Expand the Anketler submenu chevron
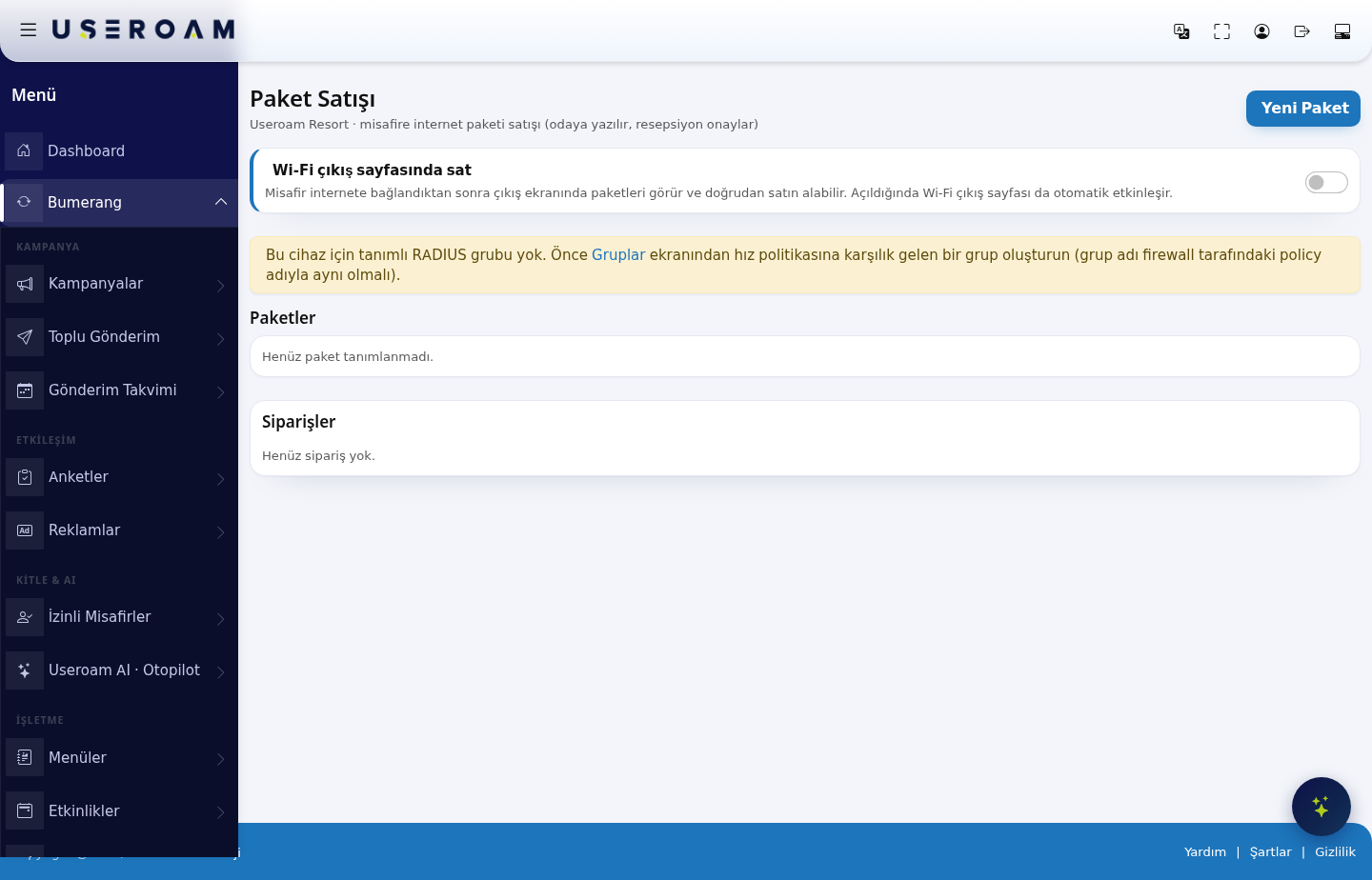 [220, 478]
